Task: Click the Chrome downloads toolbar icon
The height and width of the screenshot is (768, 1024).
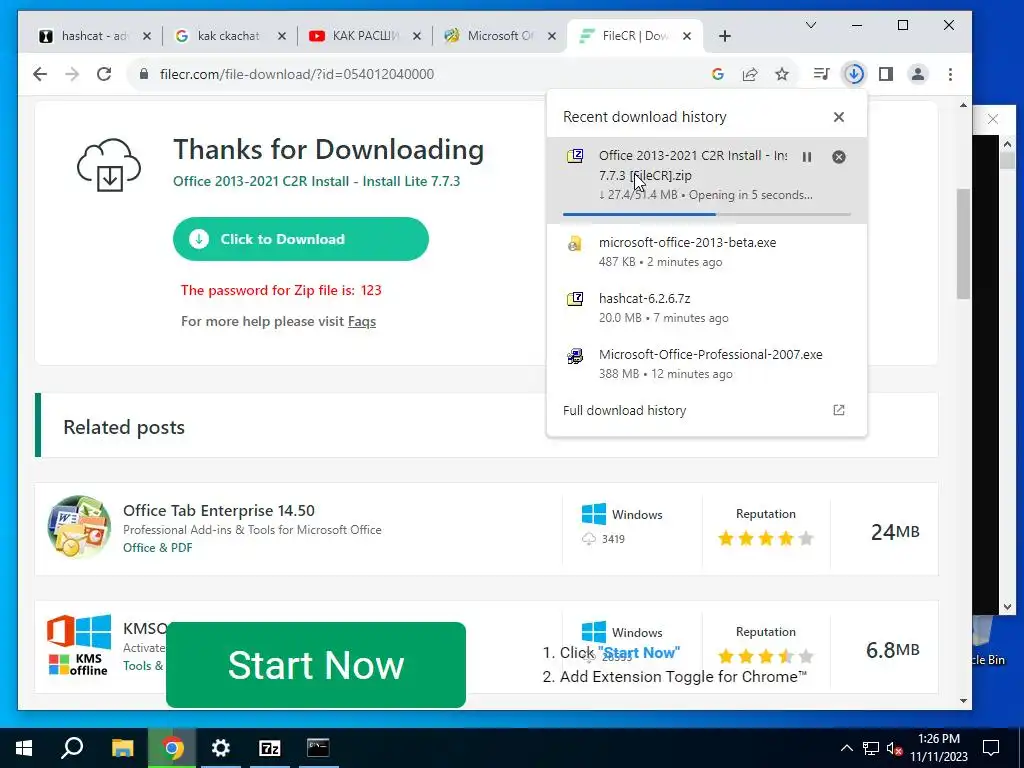Action: point(854,74)
